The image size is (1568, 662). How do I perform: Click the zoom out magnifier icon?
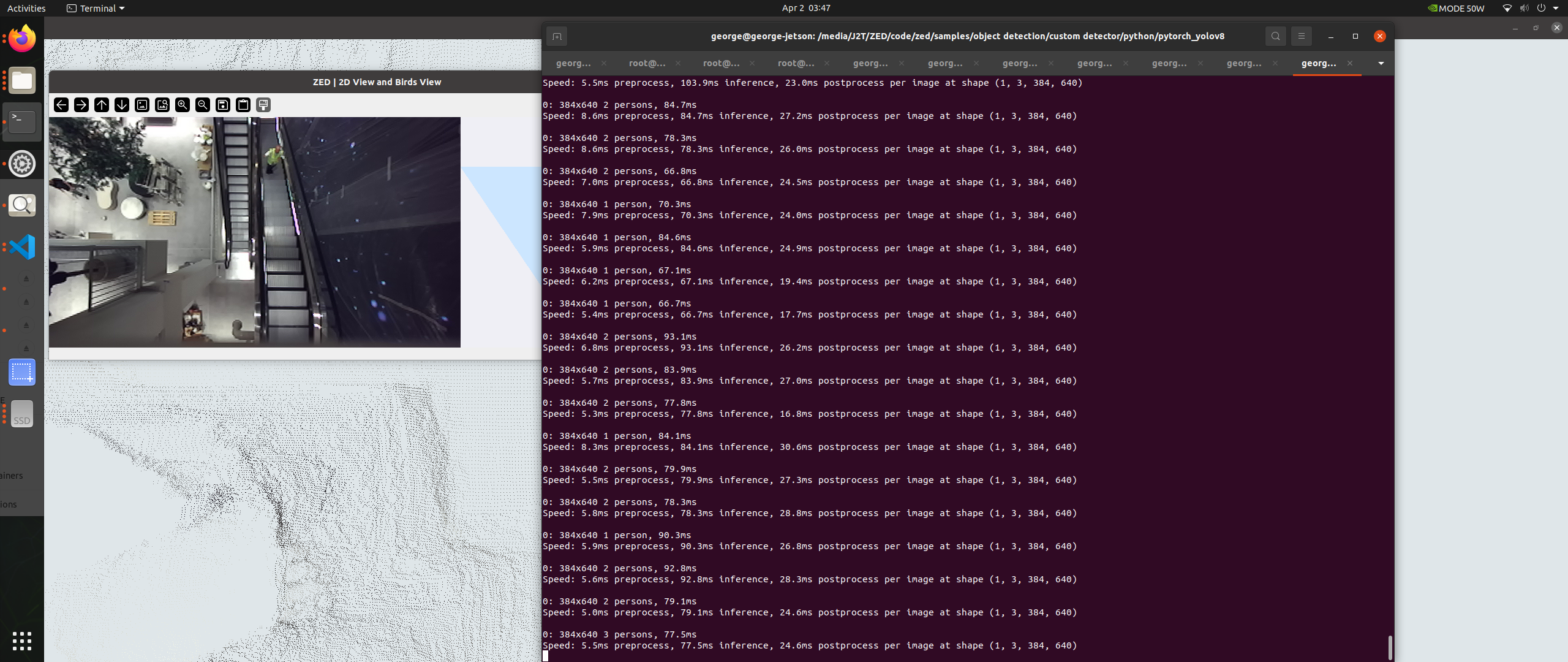pyautogui.click(x=203, y=105)
